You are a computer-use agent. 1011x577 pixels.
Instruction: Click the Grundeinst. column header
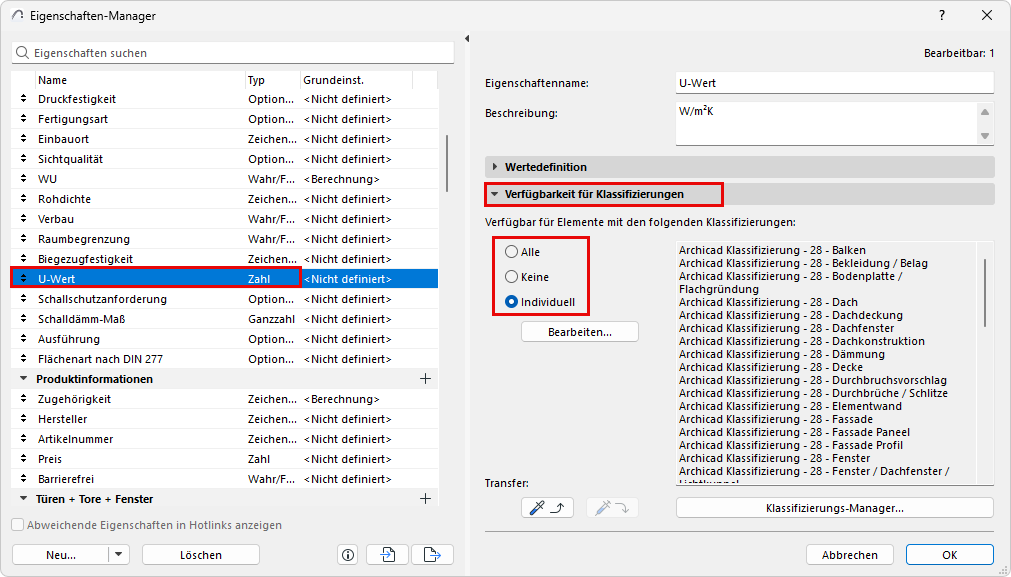coord(357,80)
